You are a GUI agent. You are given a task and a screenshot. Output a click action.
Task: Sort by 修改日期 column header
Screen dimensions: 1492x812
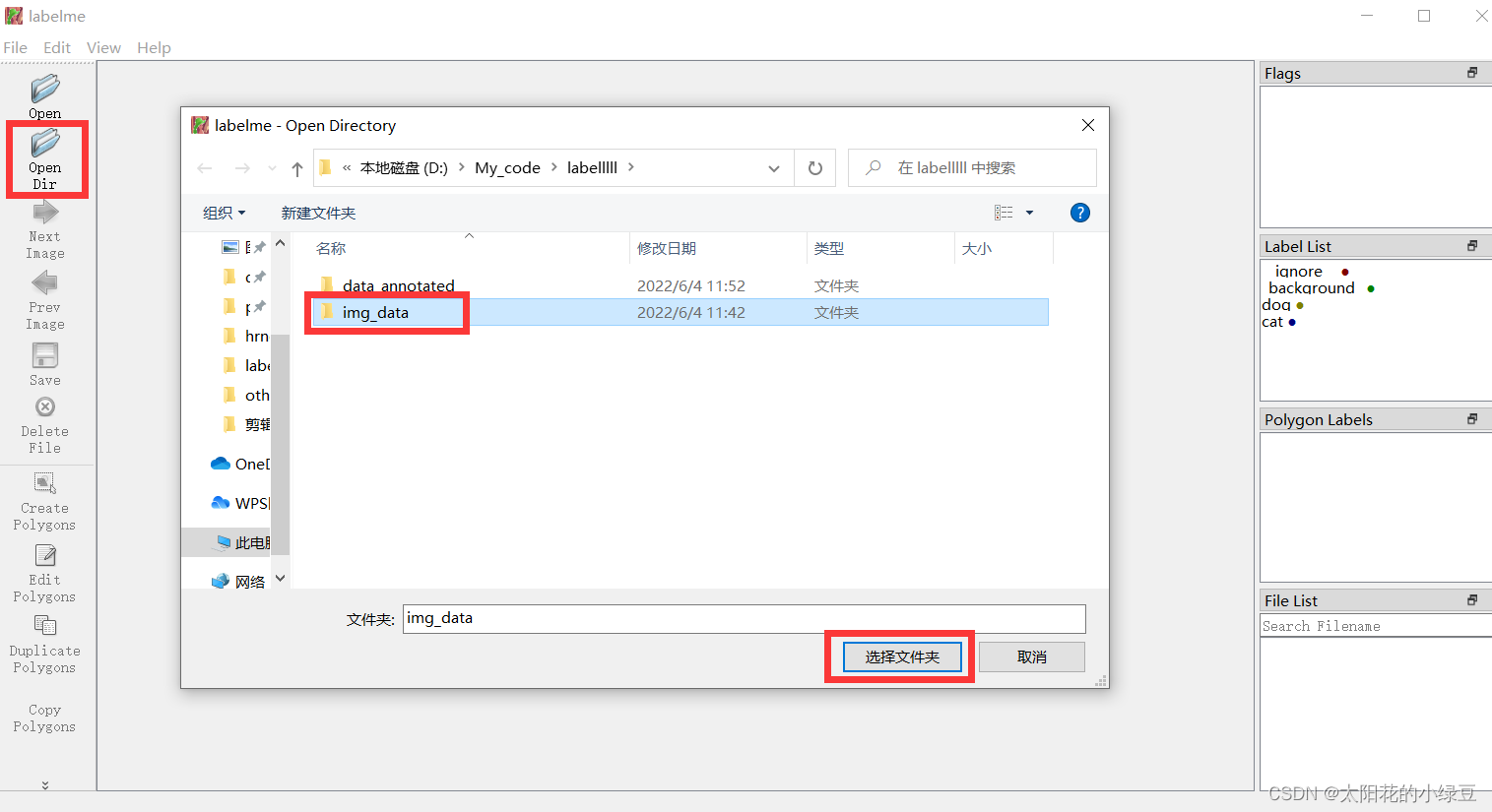(x=718, y=248)
